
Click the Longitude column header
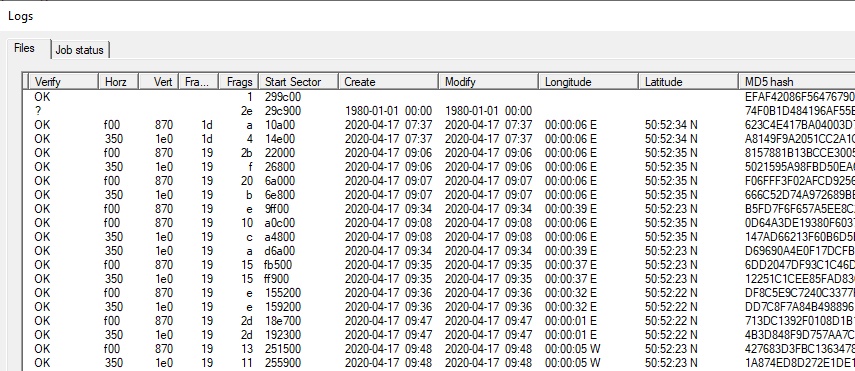click(x=589, y=81)
